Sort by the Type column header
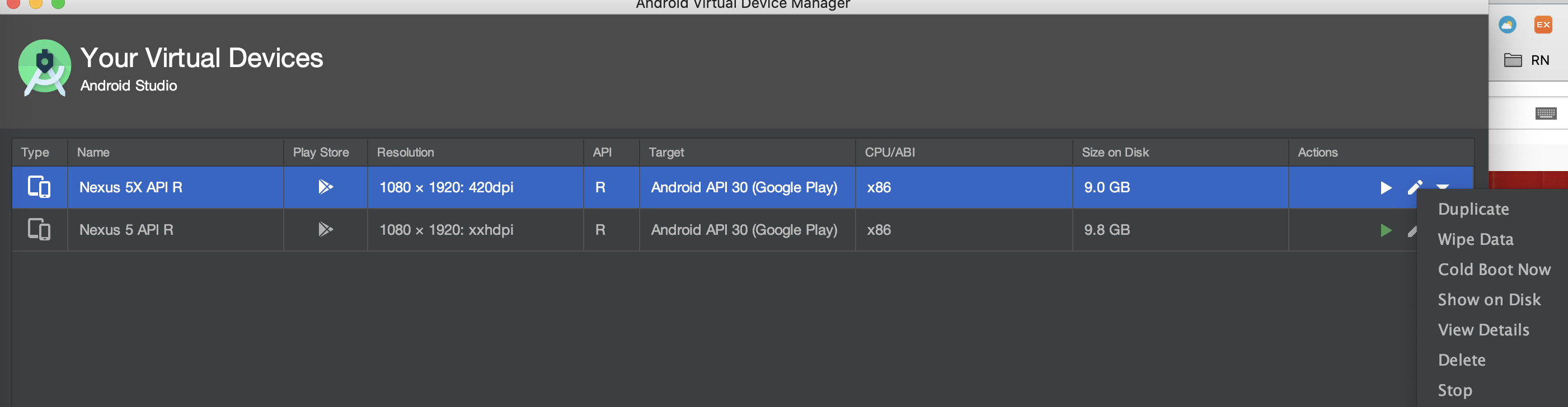The height and width of the screenshot is (407, 1568). click(40, 152)
